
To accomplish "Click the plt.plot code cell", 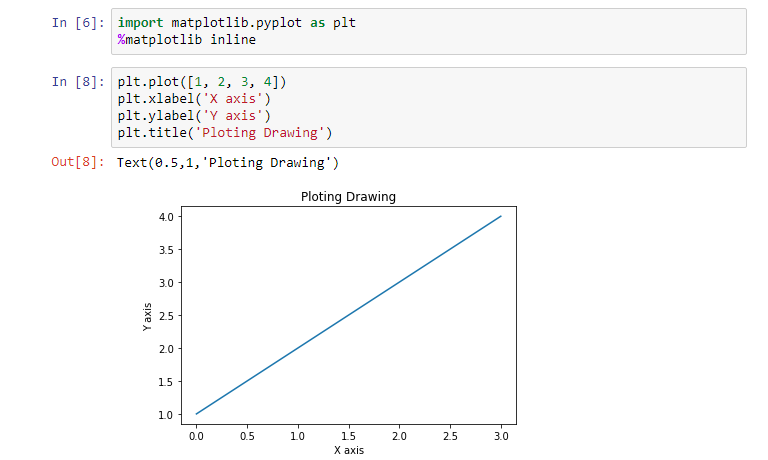I will click(429, 107).
